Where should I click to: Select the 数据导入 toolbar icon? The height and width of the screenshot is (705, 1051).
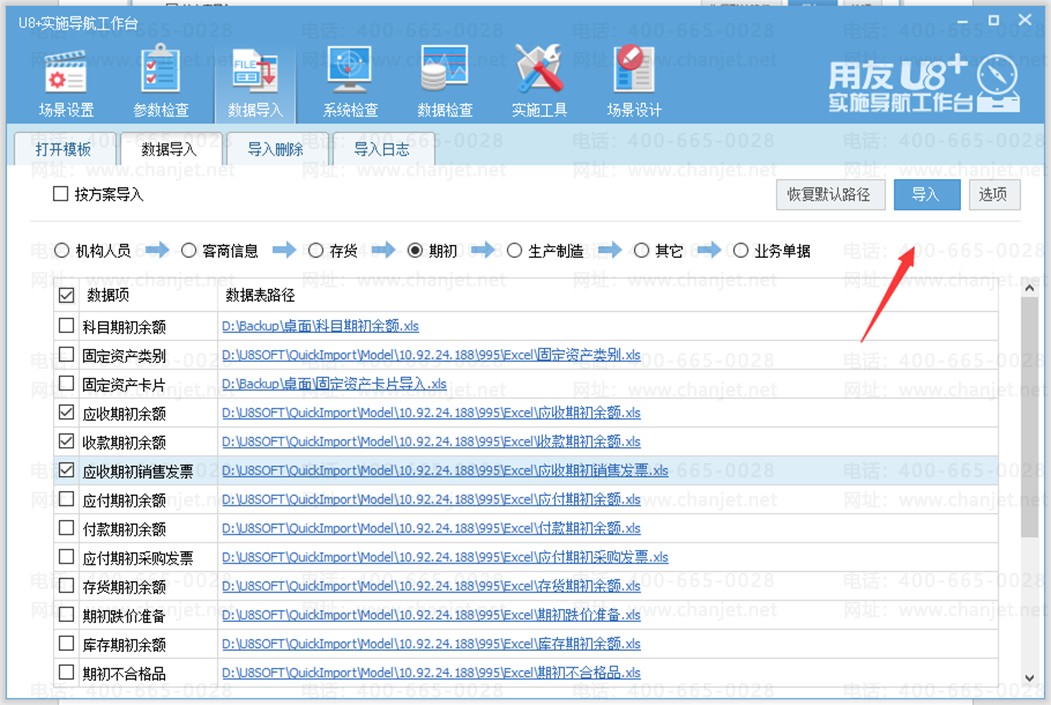[255, 82]
